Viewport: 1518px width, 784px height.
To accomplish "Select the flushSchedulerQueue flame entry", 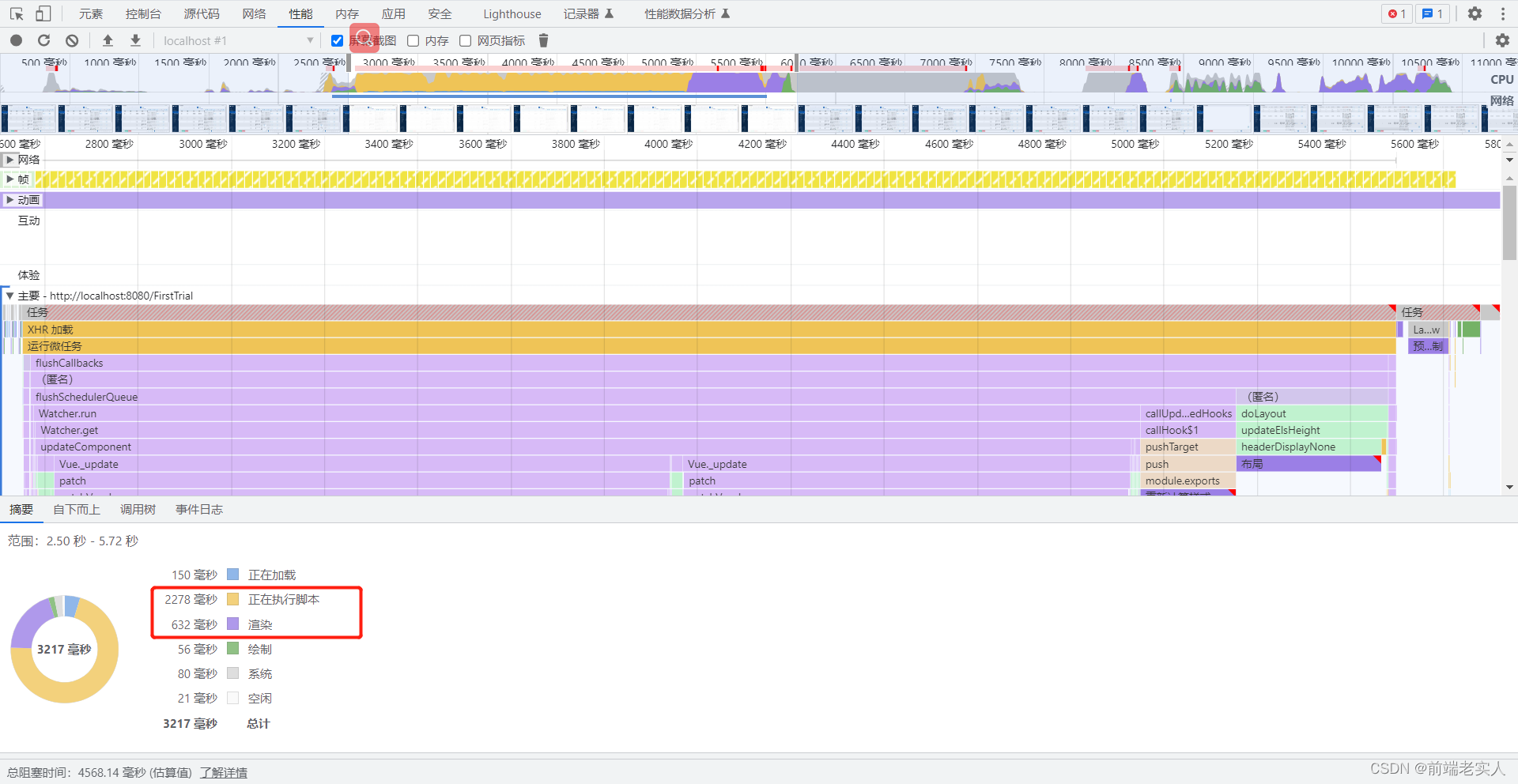I will pyautogui.click(x=632, y=397).
